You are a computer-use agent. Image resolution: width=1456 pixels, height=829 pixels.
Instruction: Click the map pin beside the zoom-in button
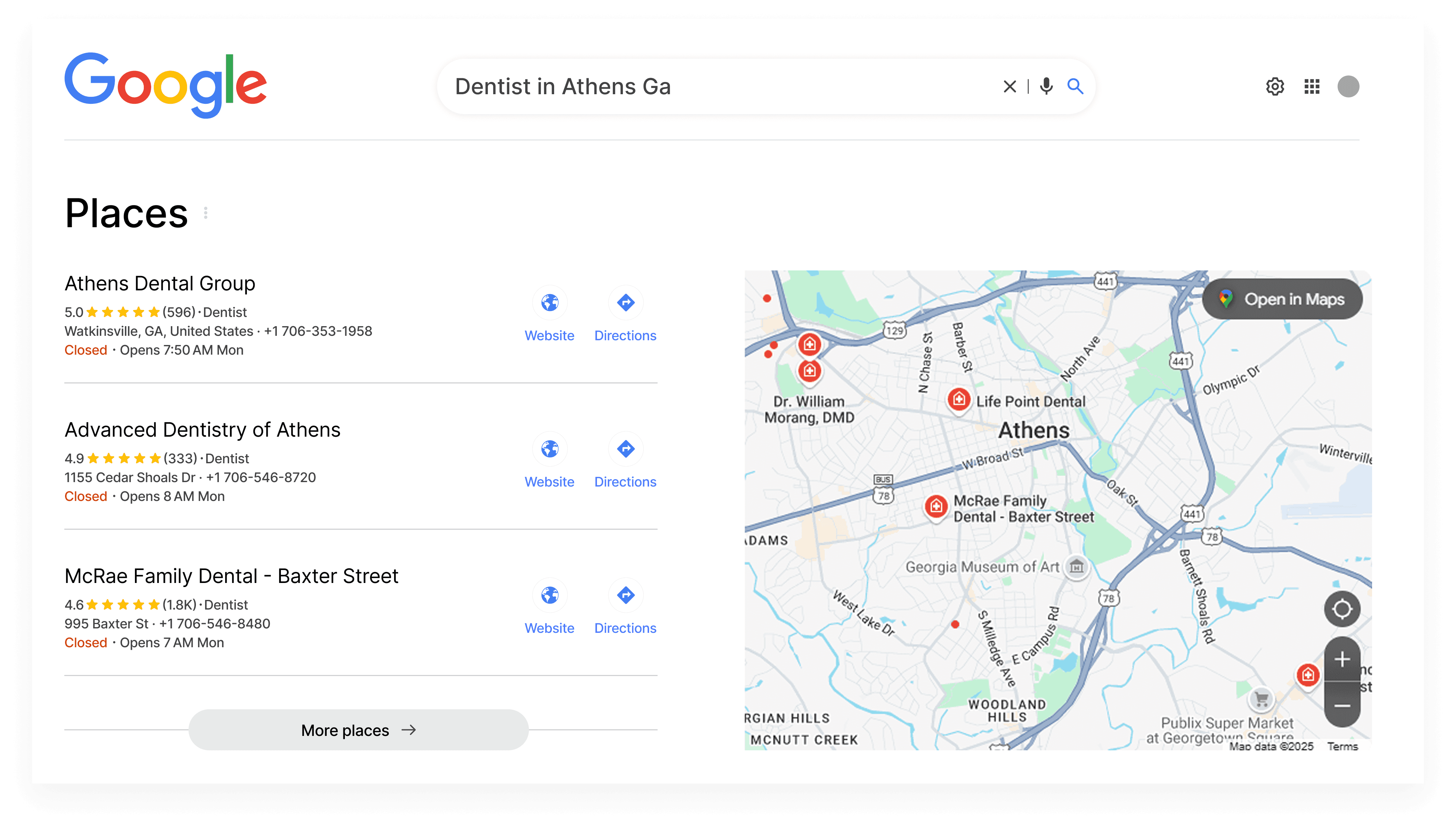tap(1308, 675)
